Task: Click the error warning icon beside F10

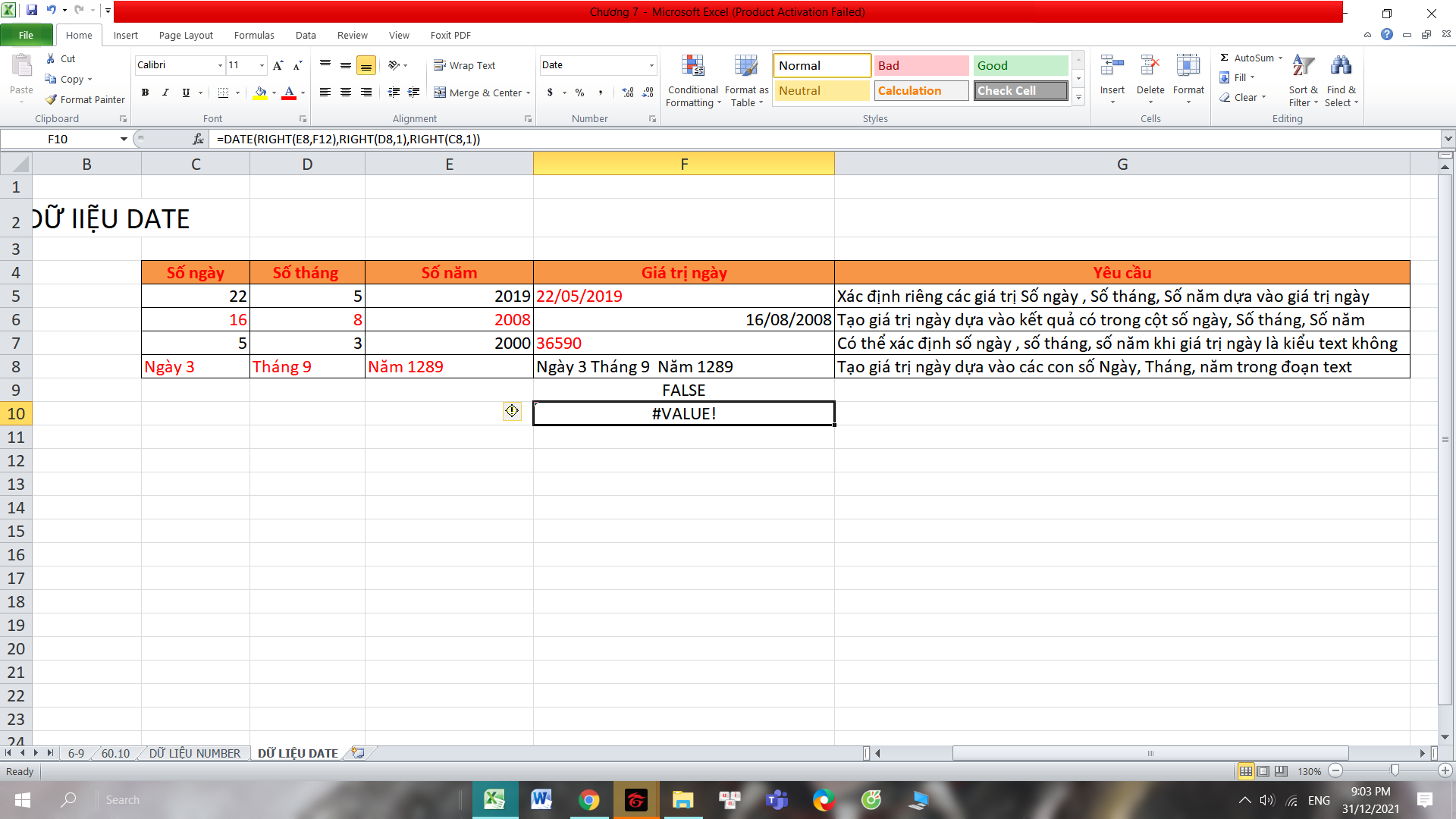Action: (x=512, y=411)
